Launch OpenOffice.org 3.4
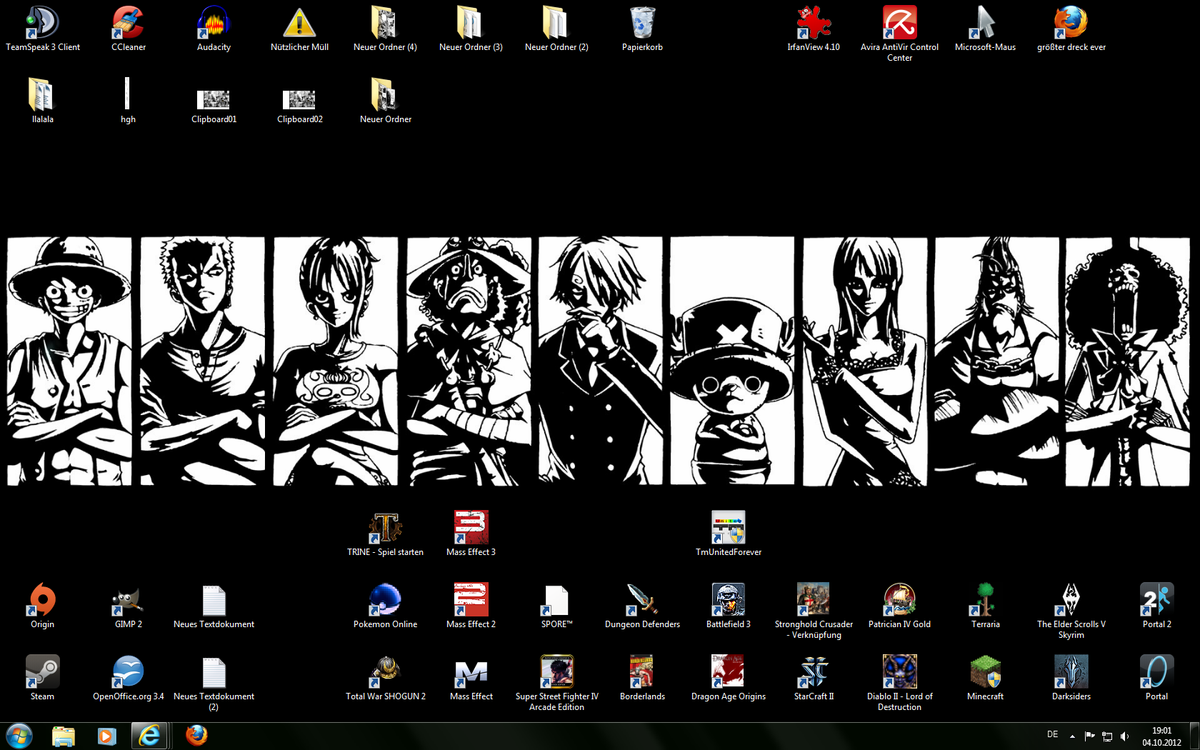1200x750 pixels. point(128,677)
